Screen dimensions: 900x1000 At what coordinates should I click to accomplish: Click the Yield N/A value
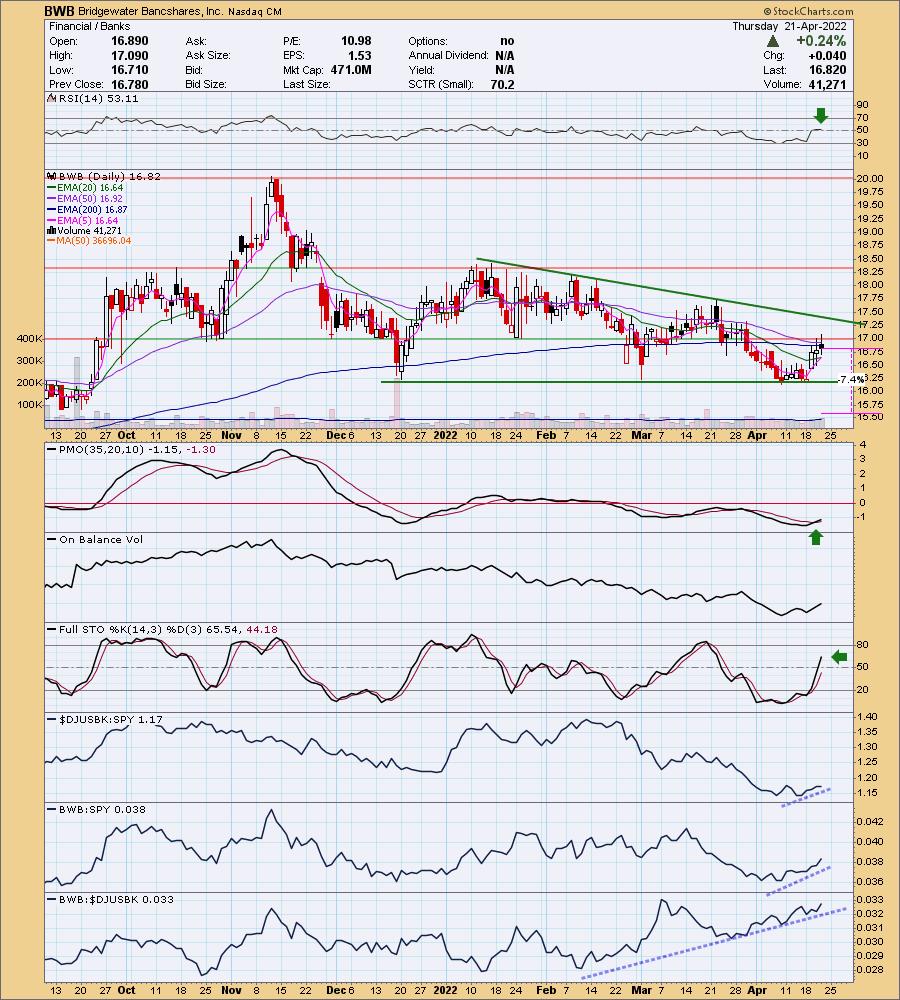pyautogui.click(x=505, y=70)
